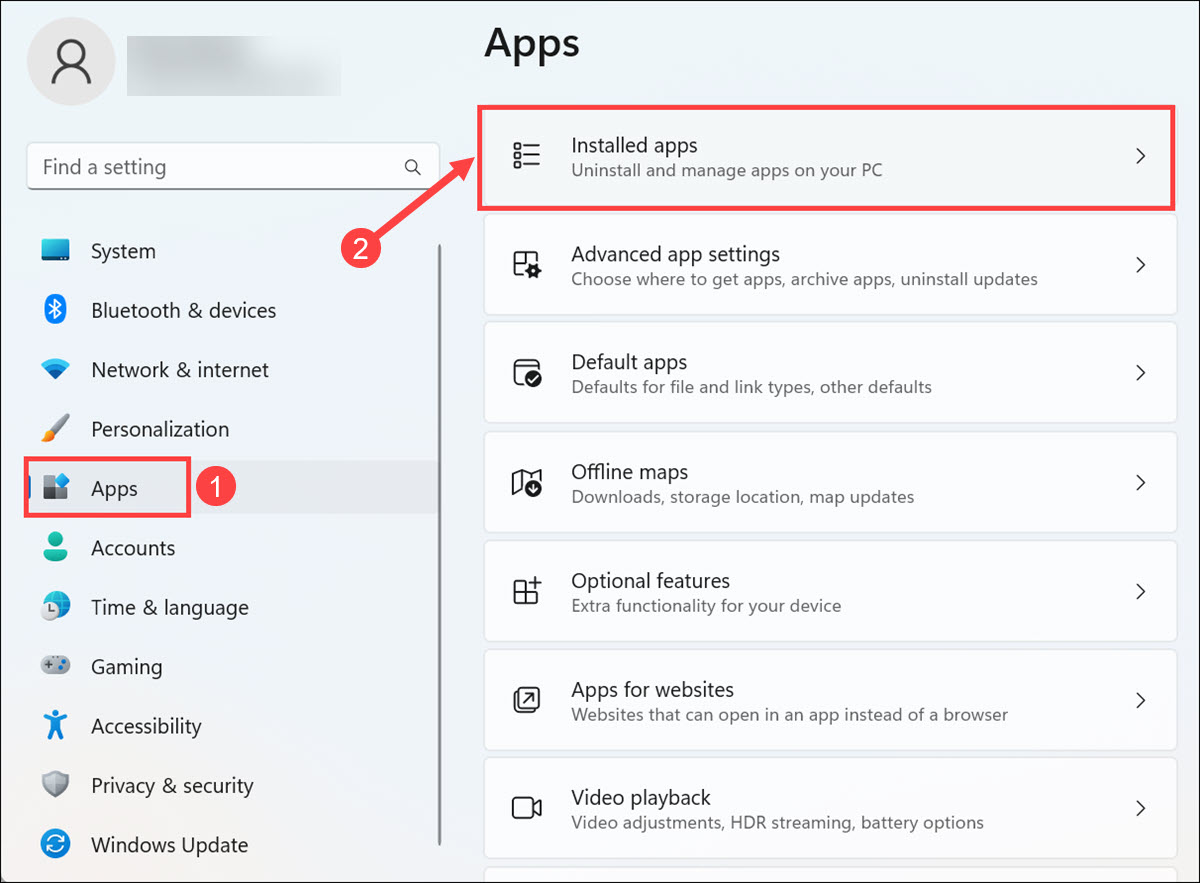Open Bluetooth & devices settings
The height and width of the screenshot is (883, 1200).
(x=55, y=310)
